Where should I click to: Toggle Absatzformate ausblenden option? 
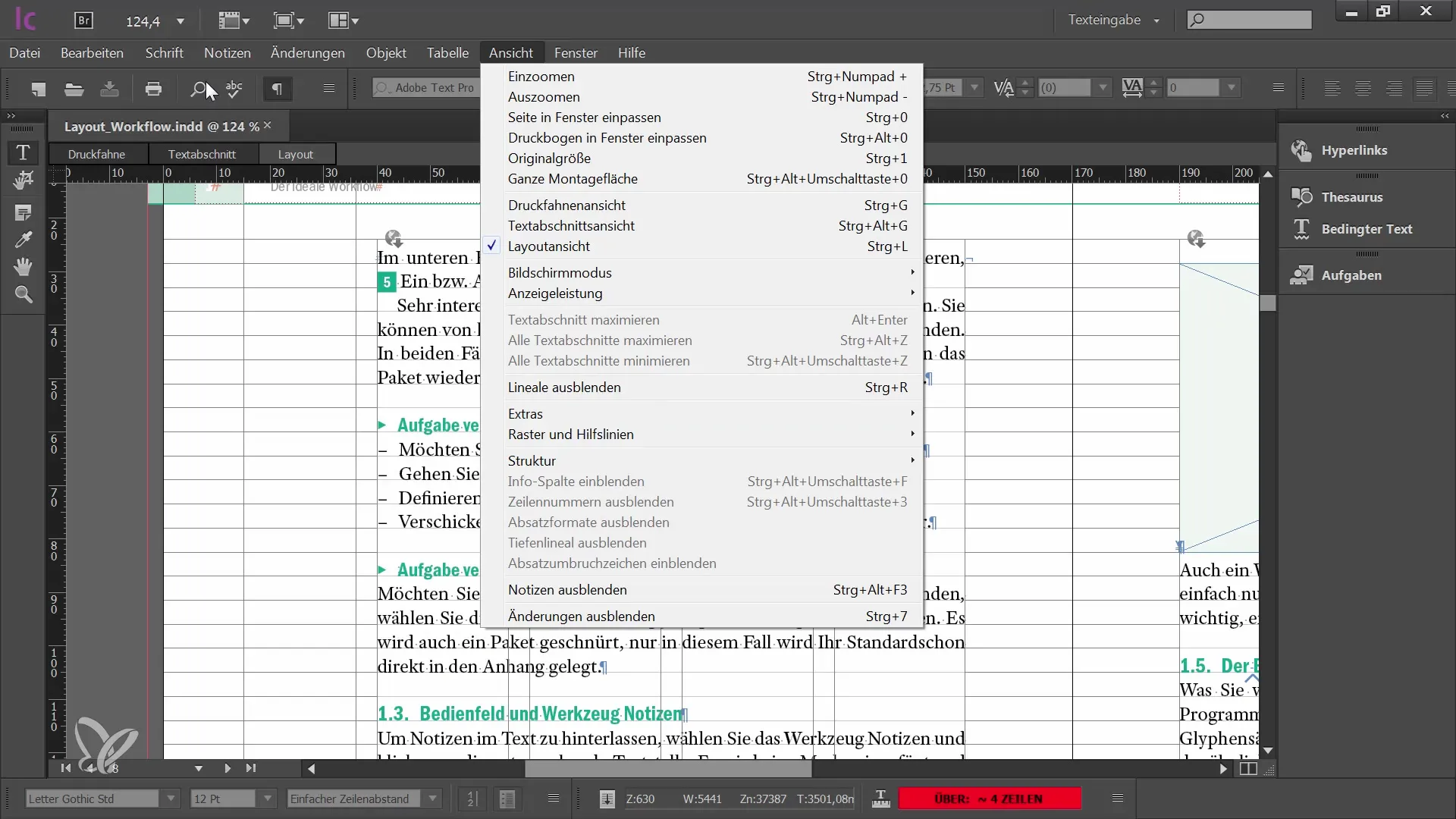(588, 522)
